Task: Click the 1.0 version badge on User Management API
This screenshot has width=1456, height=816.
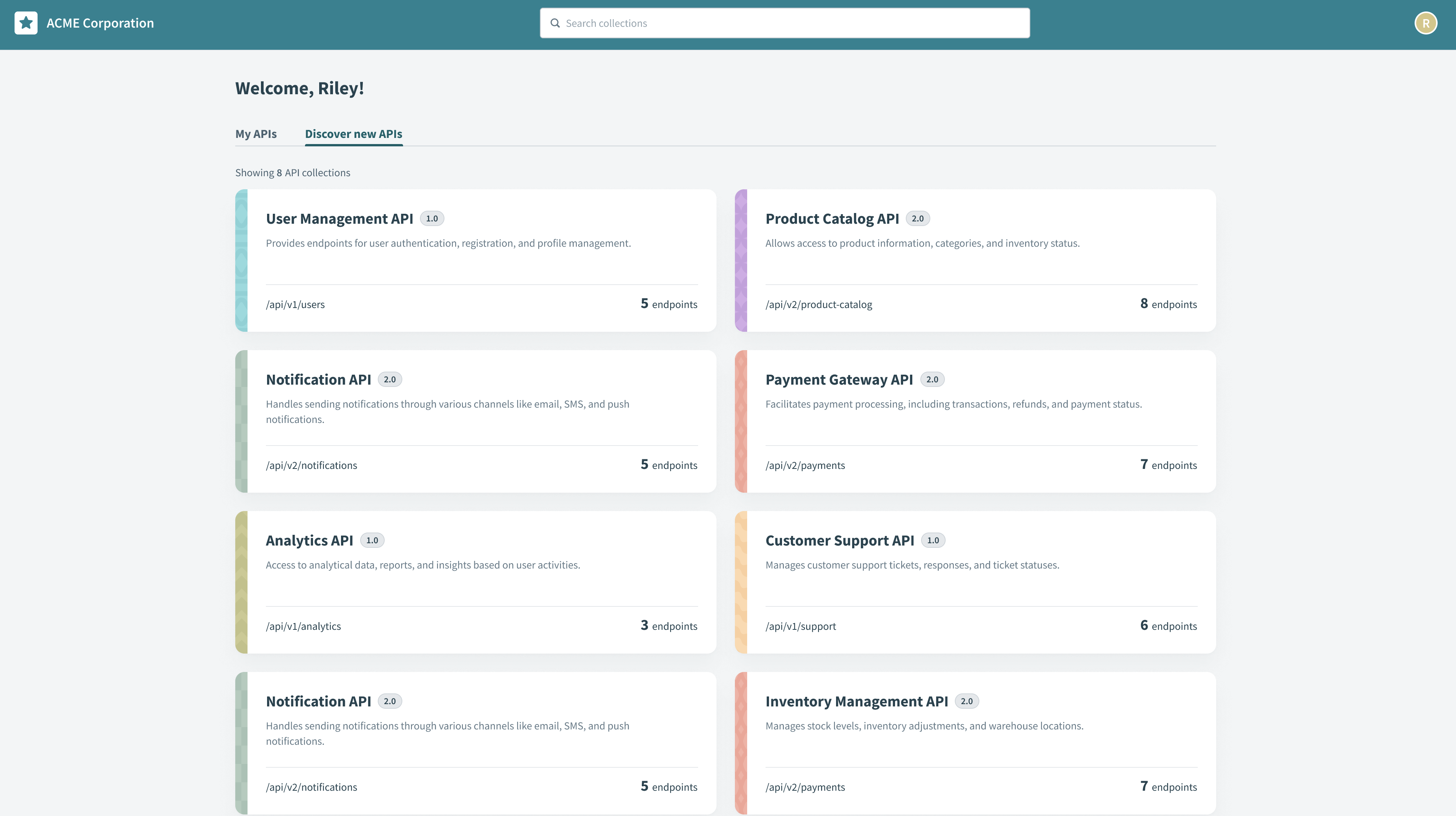Action: click(432, 218)
